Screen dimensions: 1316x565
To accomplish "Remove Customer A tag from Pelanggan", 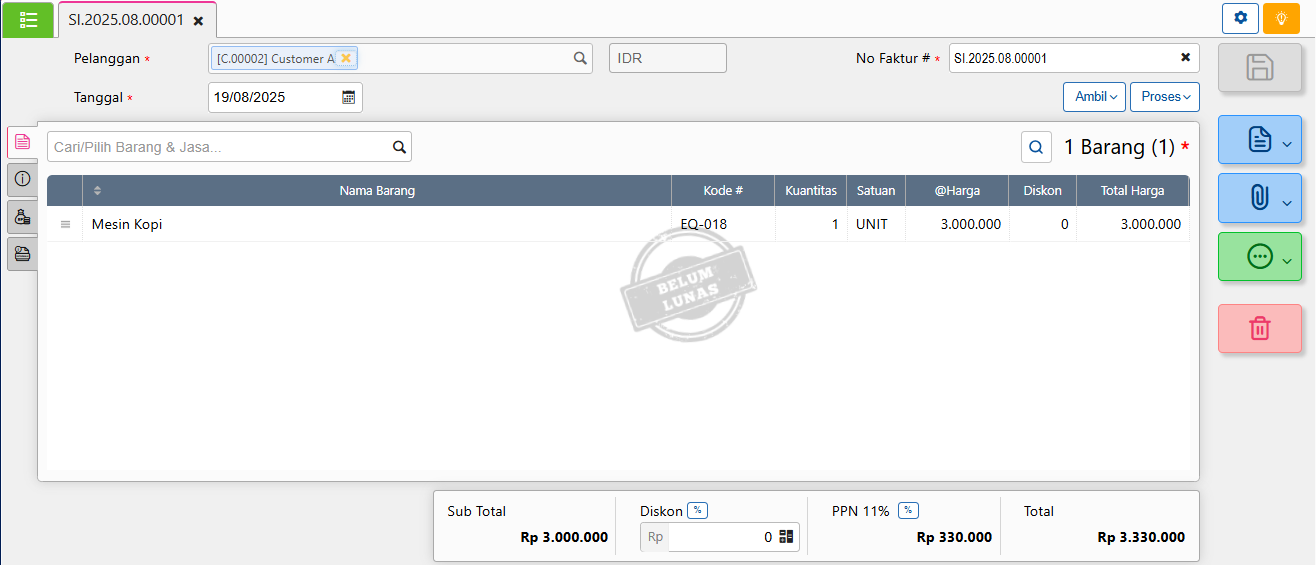I will click(346, 58).
